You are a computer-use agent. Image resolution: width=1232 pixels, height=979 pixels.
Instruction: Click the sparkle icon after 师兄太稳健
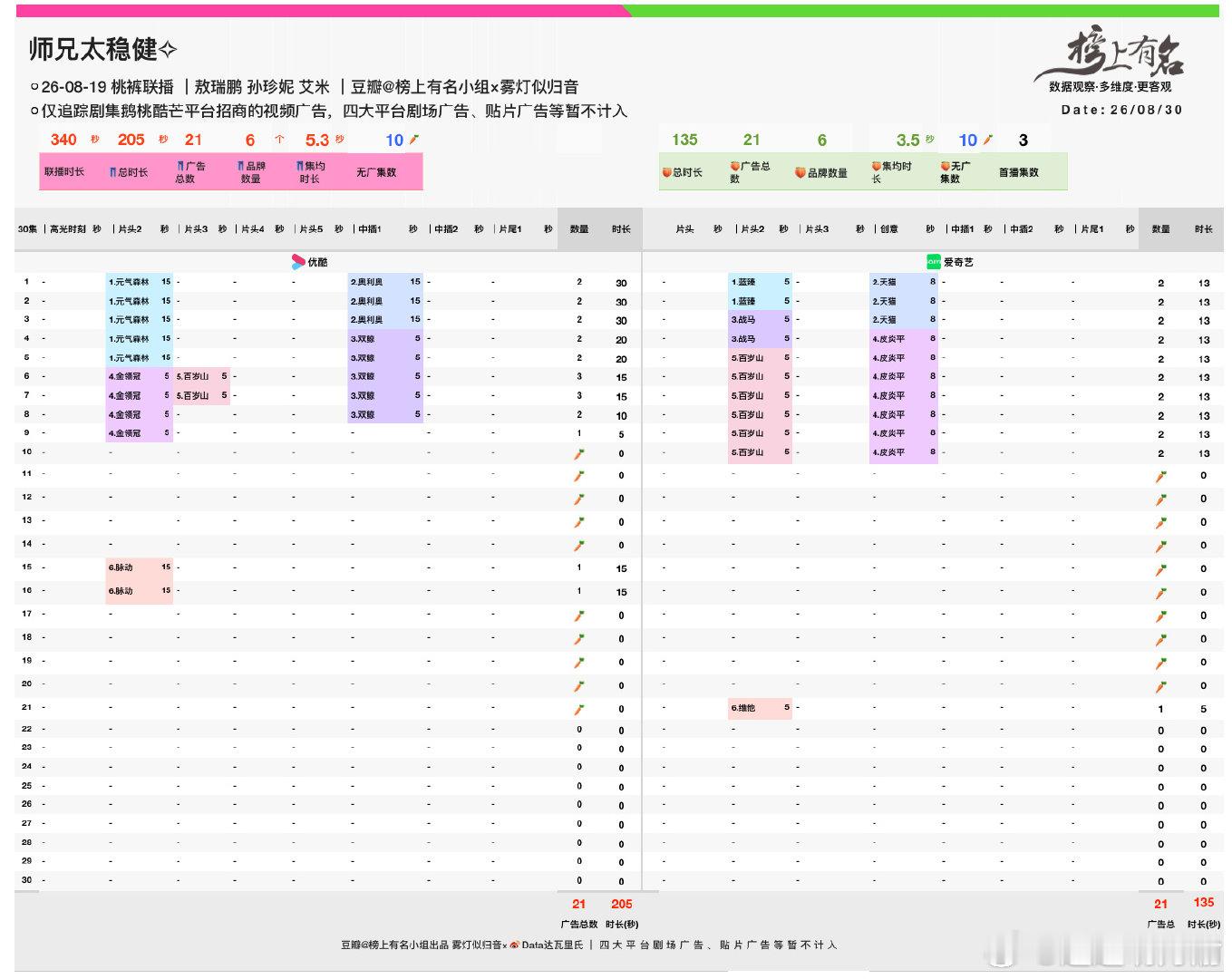pyautogui.click(x=168, y=50)
